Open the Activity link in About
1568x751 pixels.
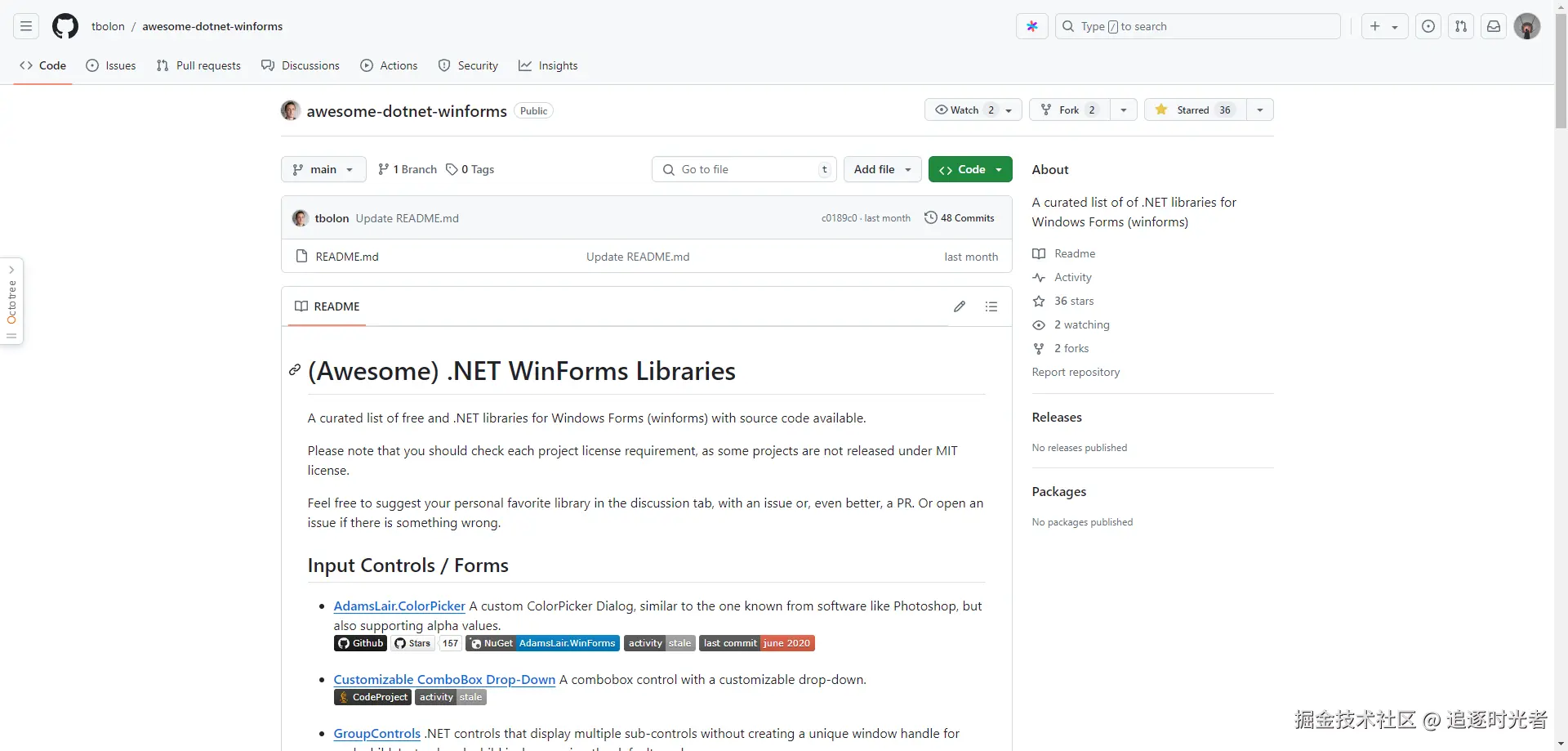(x=1062, y=277)
